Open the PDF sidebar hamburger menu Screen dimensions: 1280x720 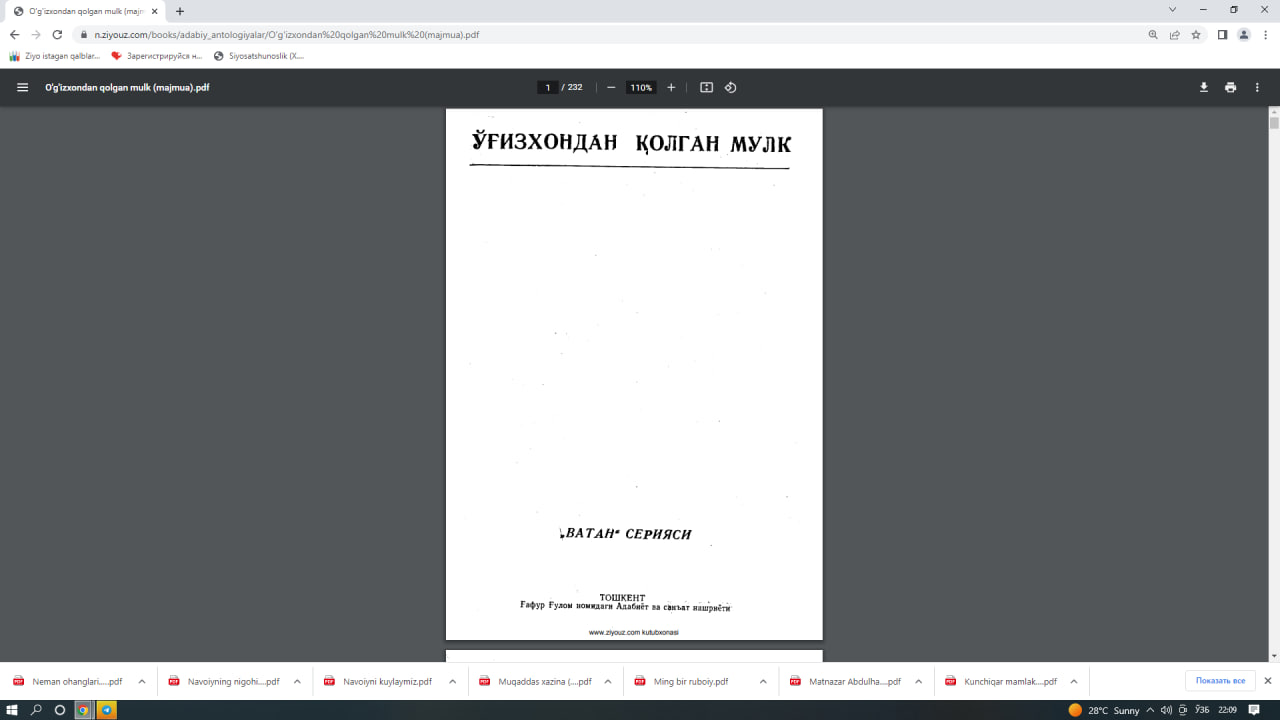22,88
